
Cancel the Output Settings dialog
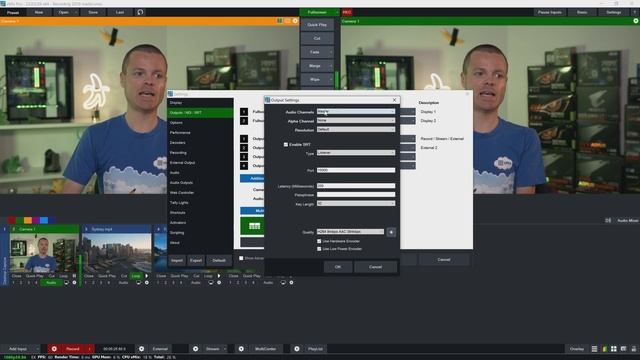376,267
